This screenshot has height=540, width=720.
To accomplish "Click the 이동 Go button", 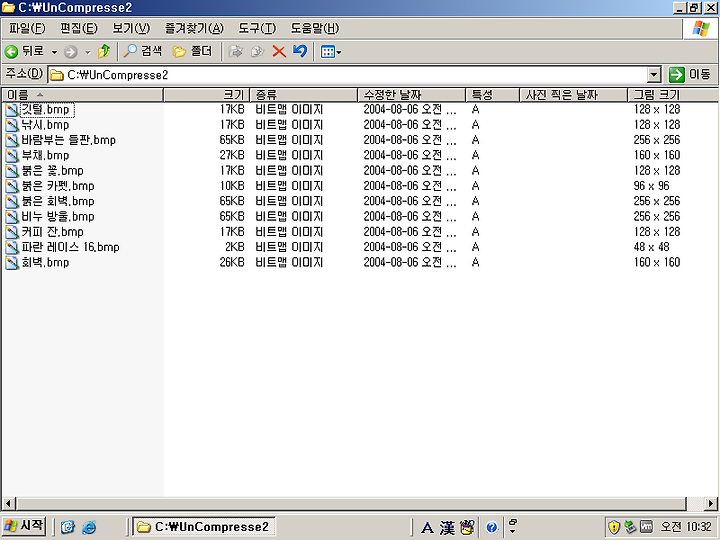I will tap(690, 74).
